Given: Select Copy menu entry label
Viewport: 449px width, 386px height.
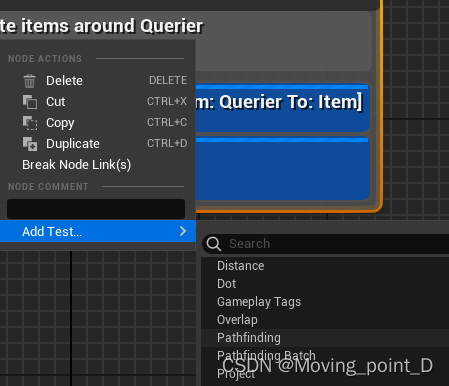Looking at the screenshot, I should pyautogui.click(x=60, y=123).
